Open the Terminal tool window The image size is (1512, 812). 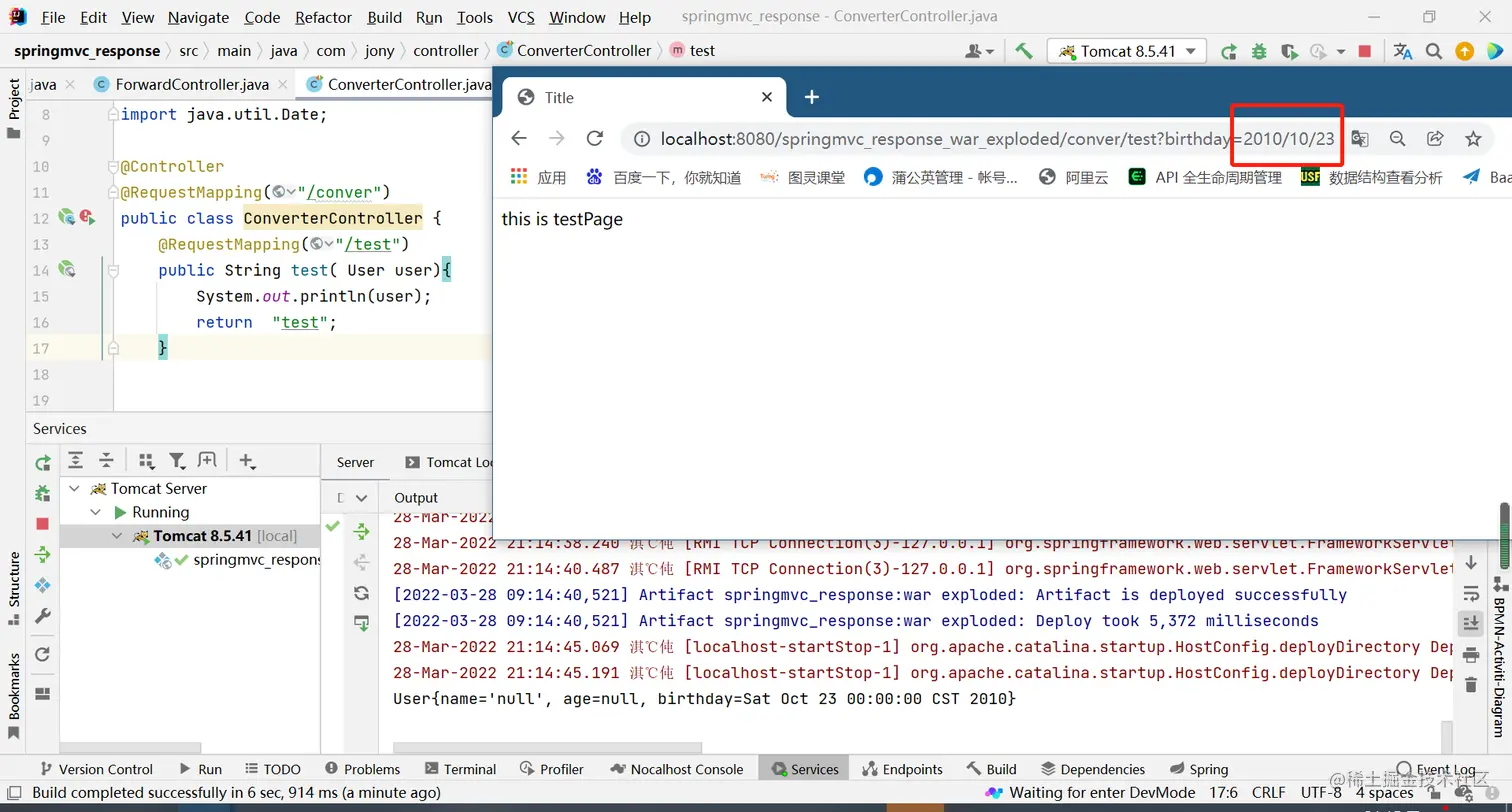click(460, 769)
